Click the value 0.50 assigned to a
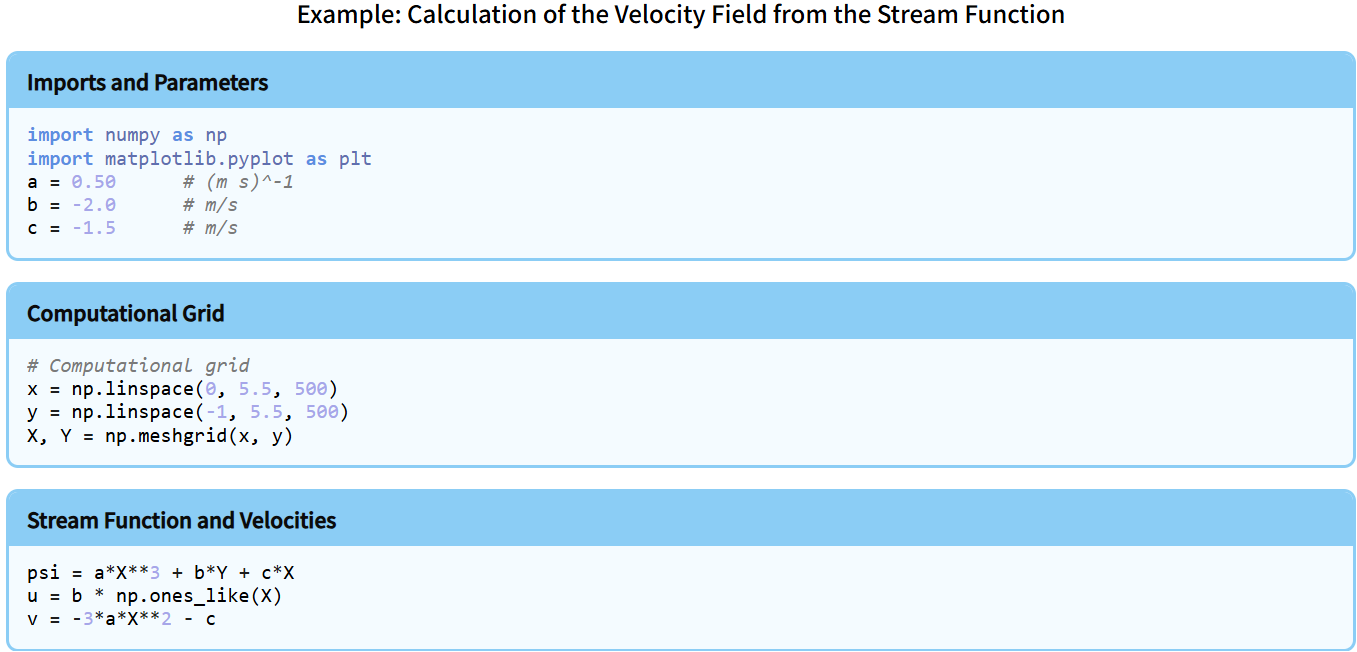Screen dimensions: 1357x652 [94, 182]
